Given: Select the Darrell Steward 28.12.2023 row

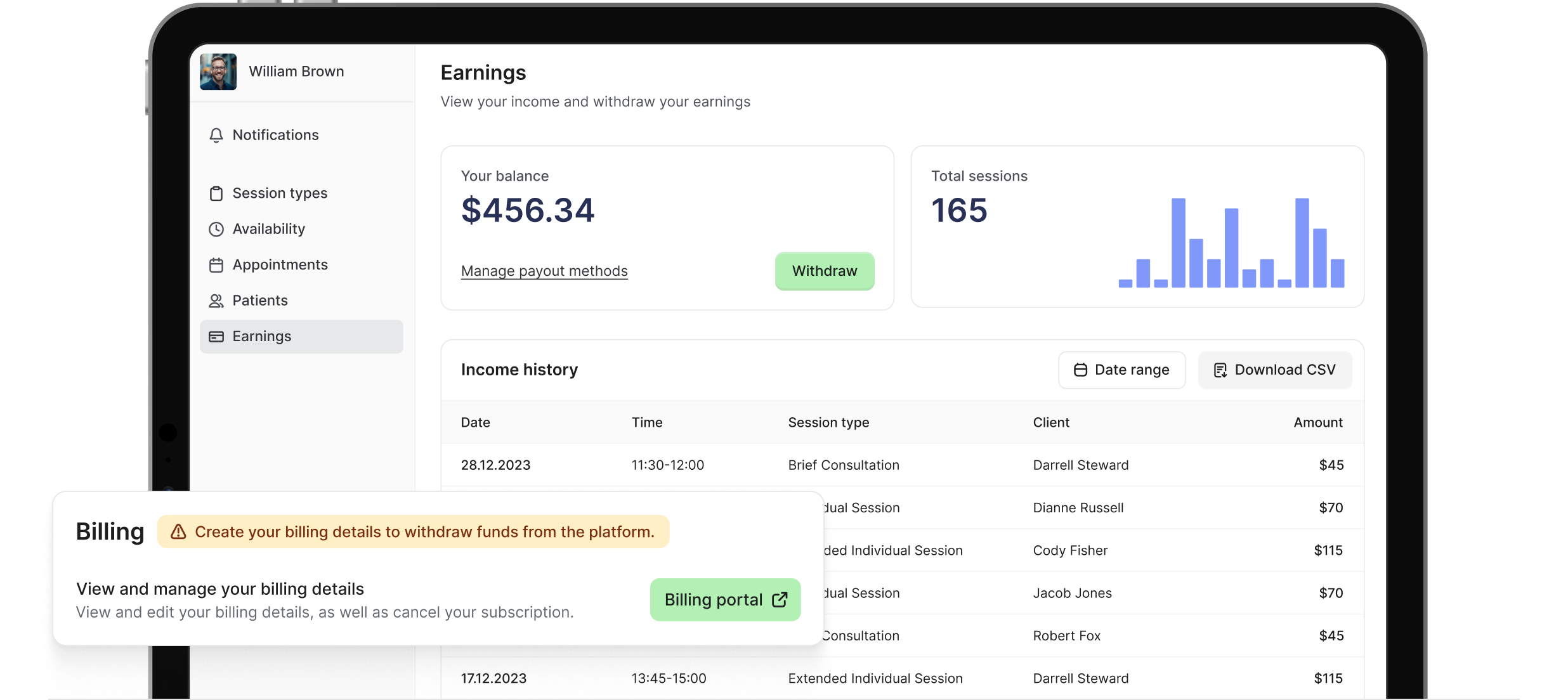Looking at the screenshot, I should (901, 465).
